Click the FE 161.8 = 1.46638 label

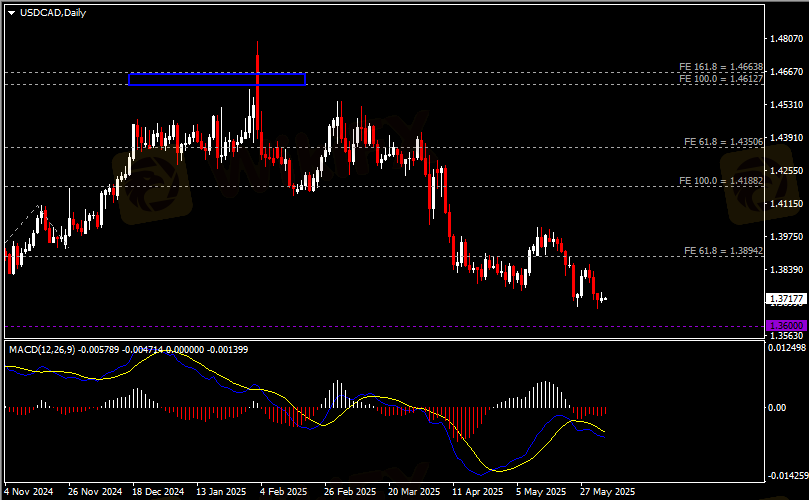coord(721,68)
